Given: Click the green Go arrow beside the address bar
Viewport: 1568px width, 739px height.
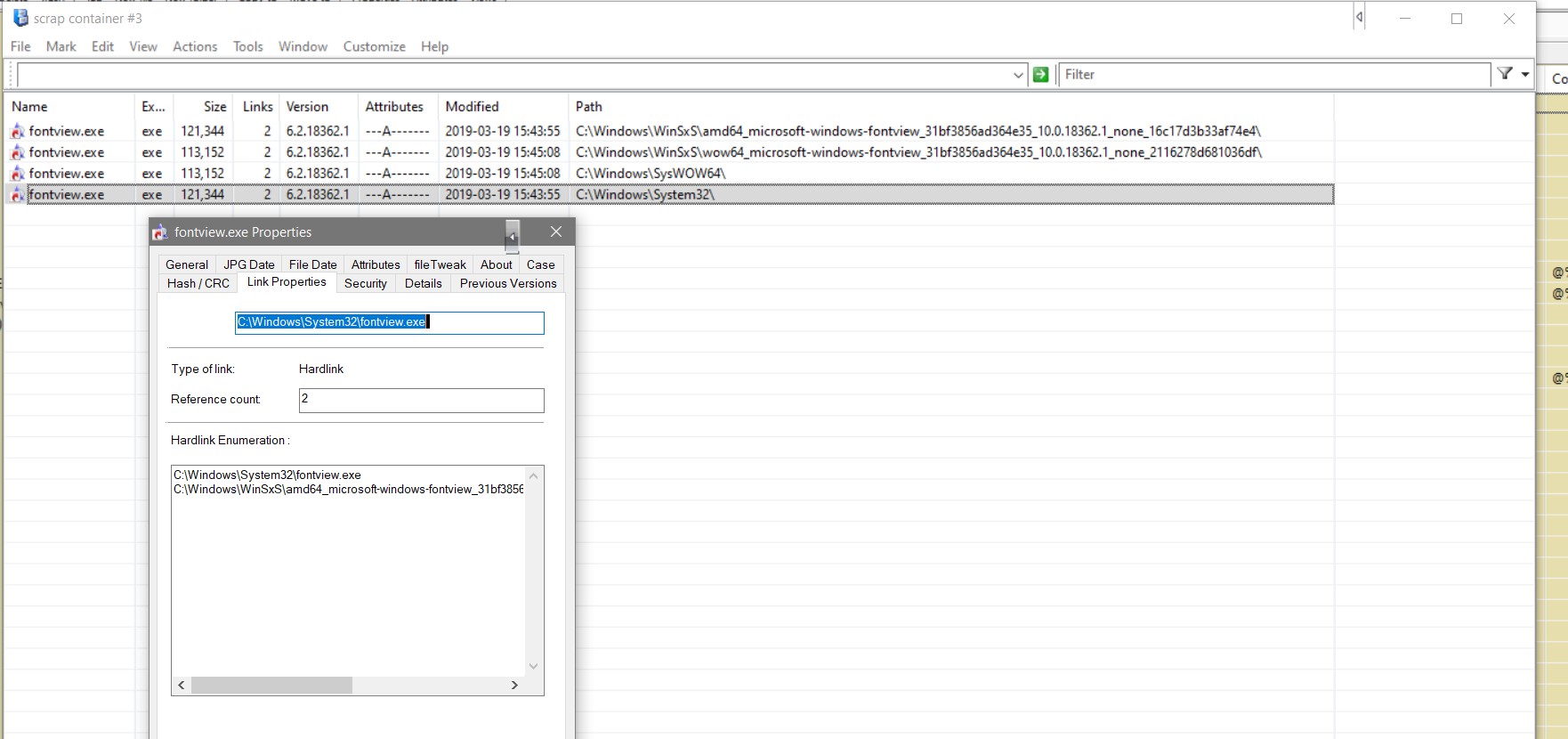Looking at the screenshot, I should (1040, 75).
